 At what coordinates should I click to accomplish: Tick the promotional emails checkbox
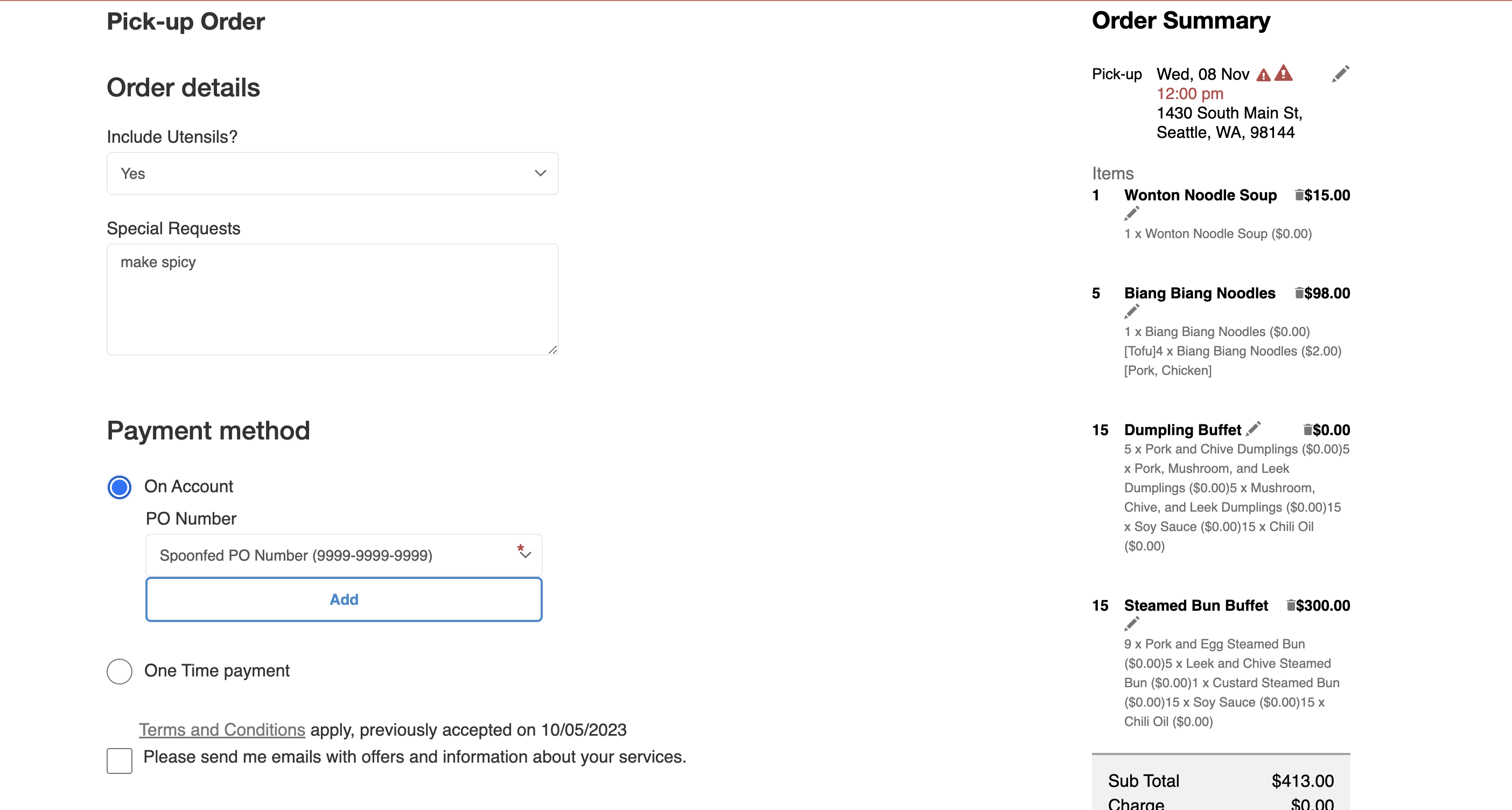pos(119,760)
